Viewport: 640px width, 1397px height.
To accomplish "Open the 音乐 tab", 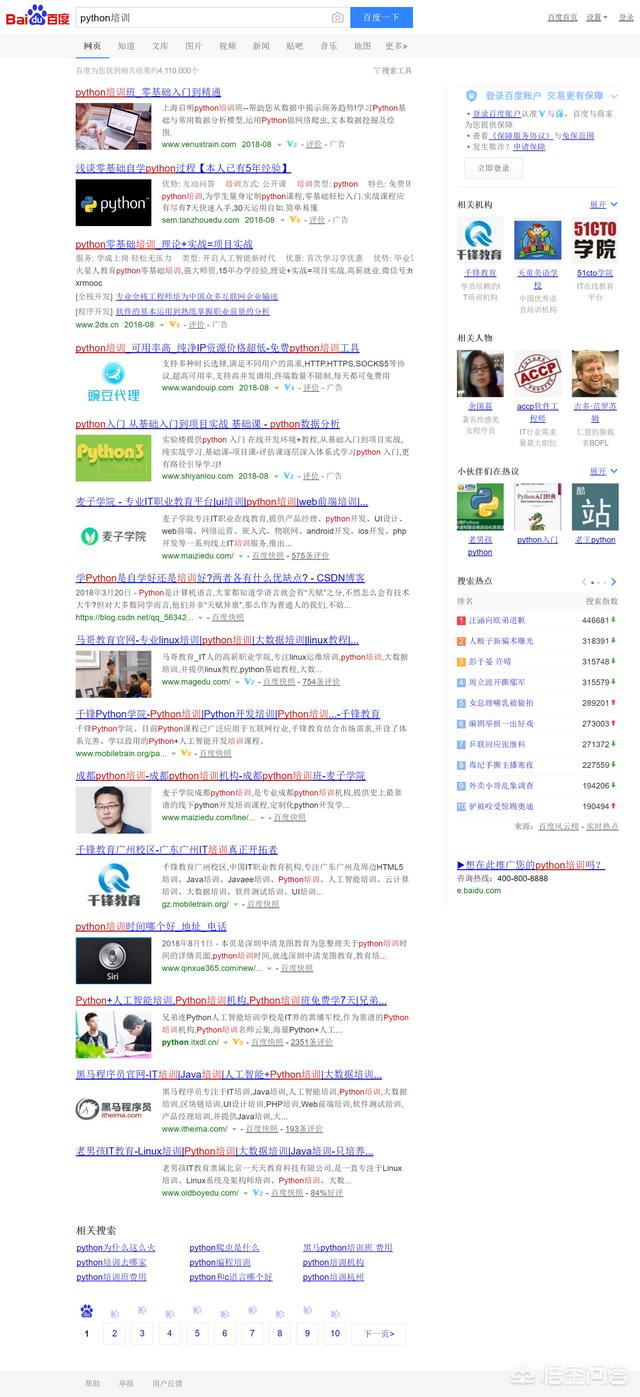I will click(328, 46).
